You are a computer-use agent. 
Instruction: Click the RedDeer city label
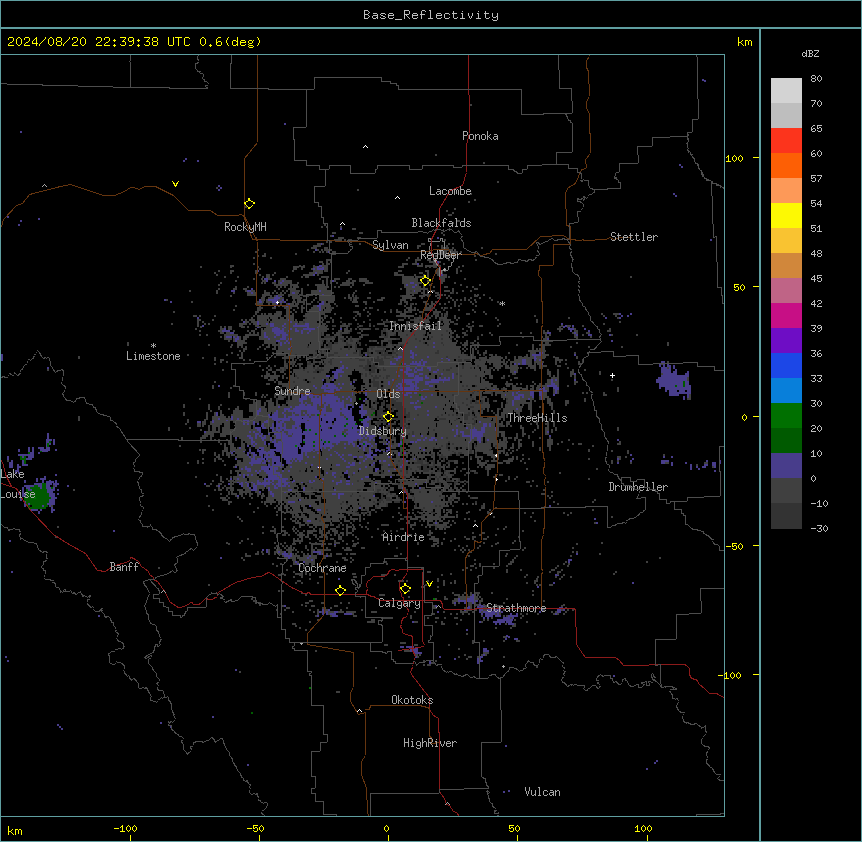tap(440, 255)
